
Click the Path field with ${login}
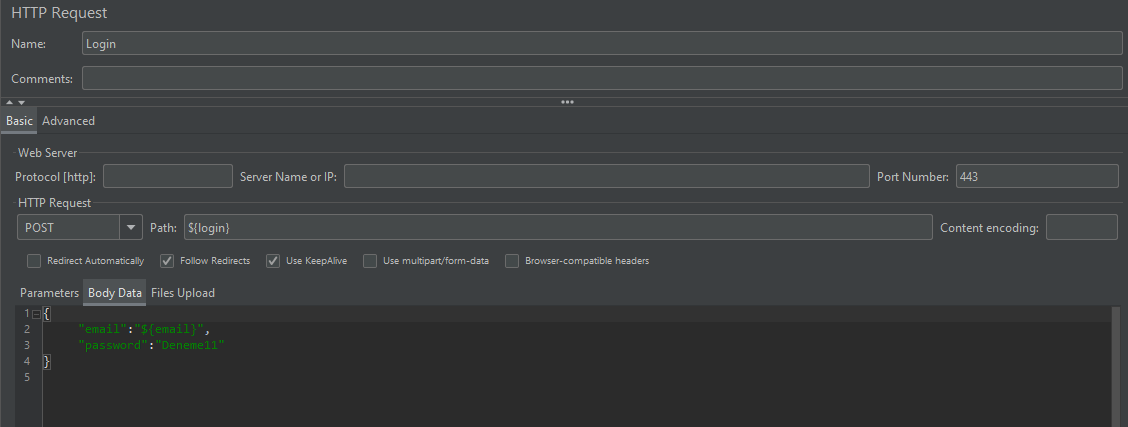[557, 228]
